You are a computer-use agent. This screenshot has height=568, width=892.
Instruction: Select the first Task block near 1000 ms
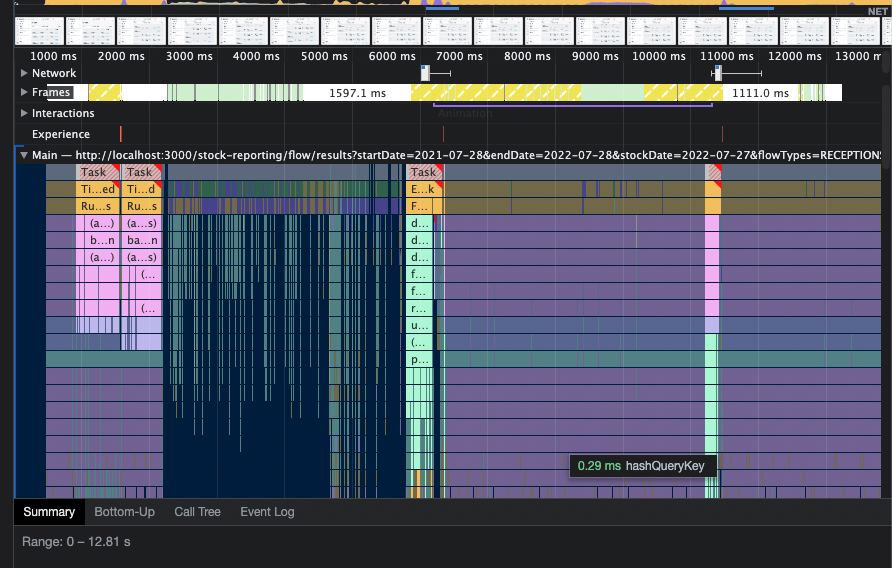(x=97, y=172)
